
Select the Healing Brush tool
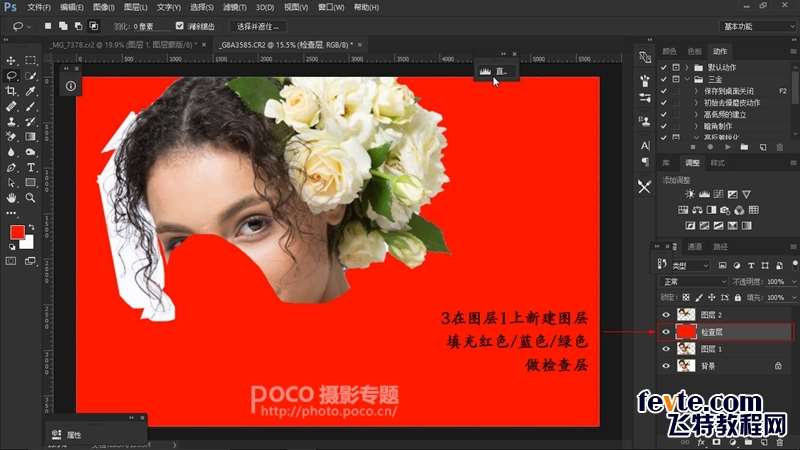click(11, 106)
